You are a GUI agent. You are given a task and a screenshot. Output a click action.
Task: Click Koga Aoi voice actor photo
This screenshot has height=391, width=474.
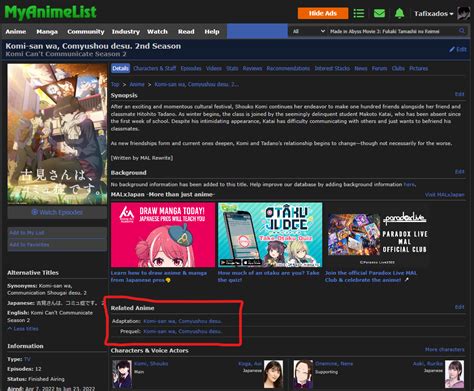pyautogui.click(x=273, y=374)
